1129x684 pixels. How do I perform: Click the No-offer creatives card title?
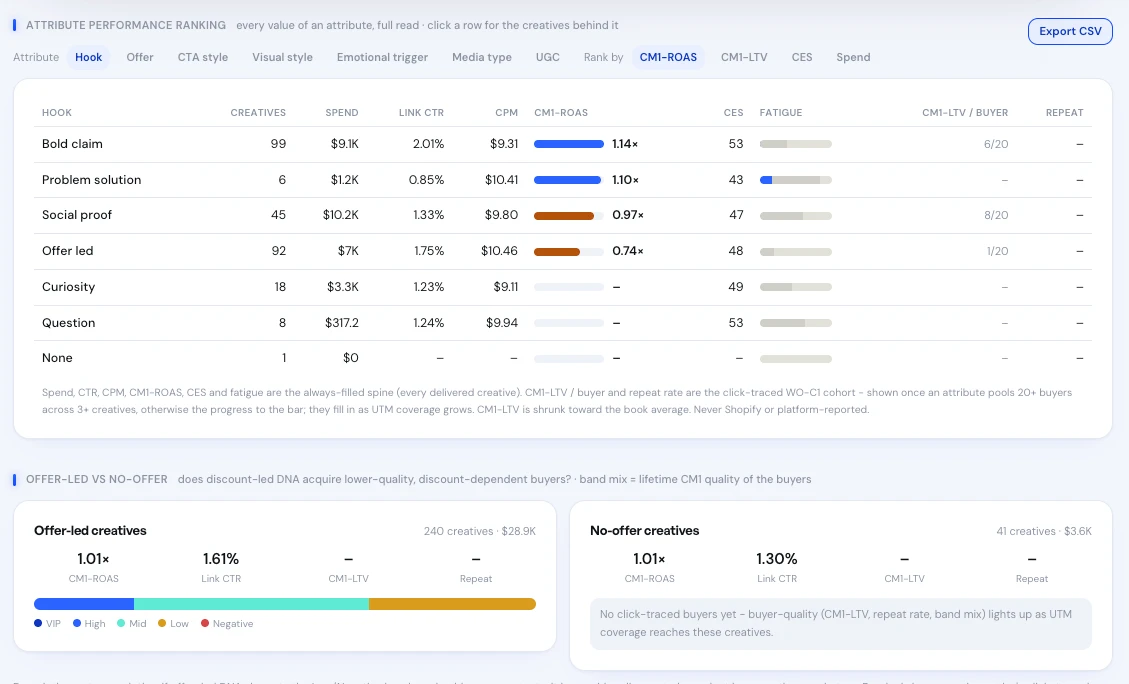click(x=644, y=531)
